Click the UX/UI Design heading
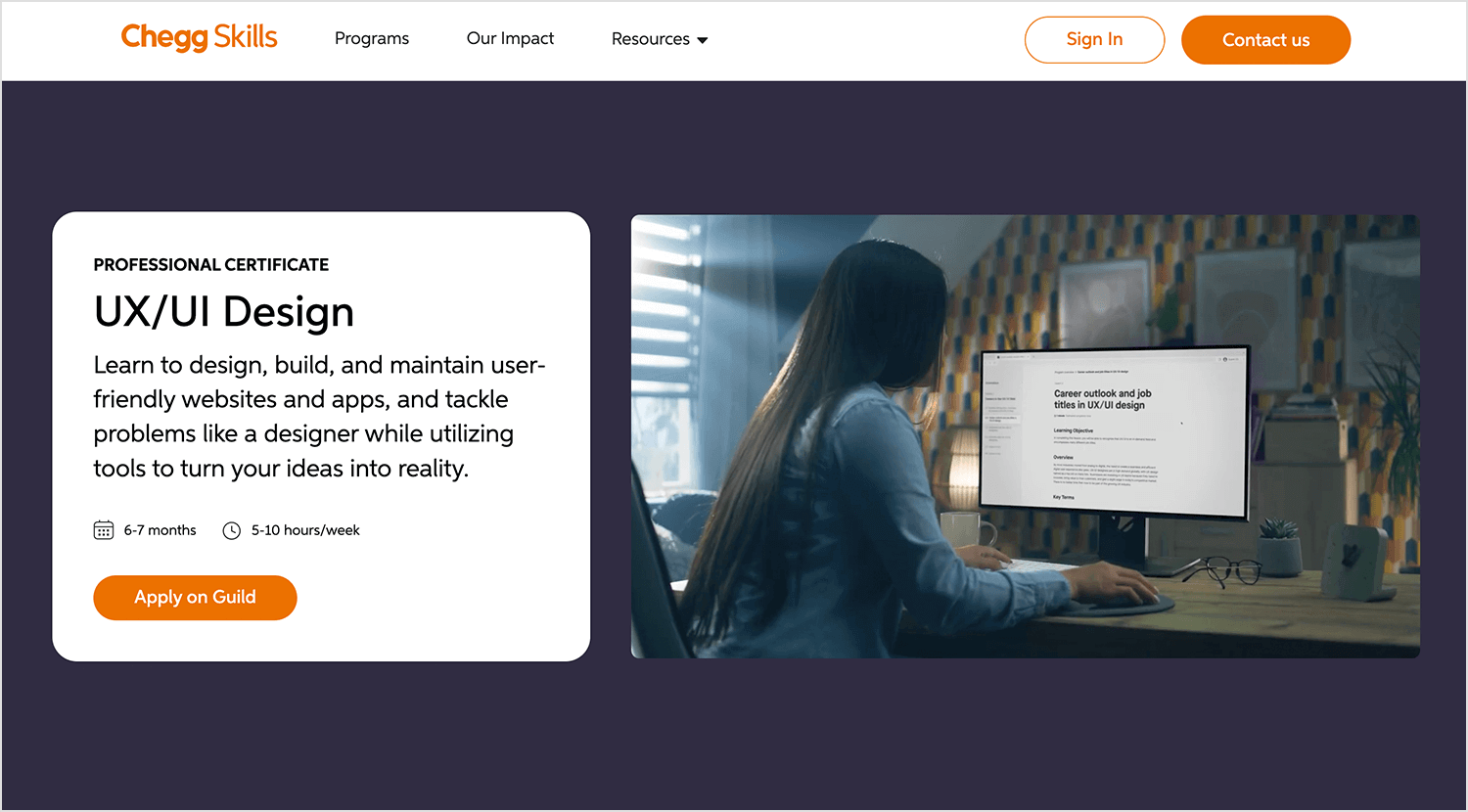 (x=224, y=312)
